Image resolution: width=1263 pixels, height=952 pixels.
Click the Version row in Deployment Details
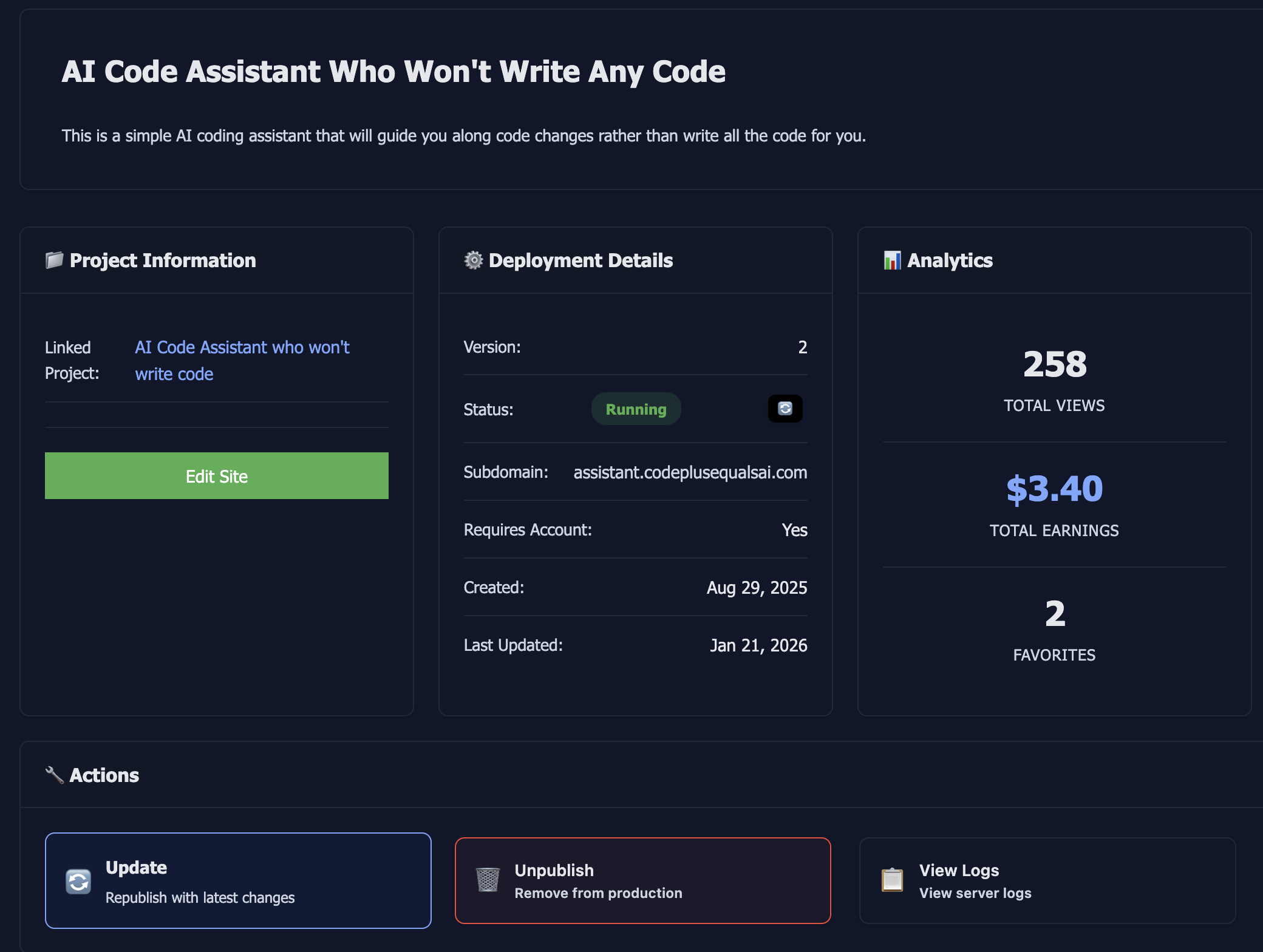[635, 347]
